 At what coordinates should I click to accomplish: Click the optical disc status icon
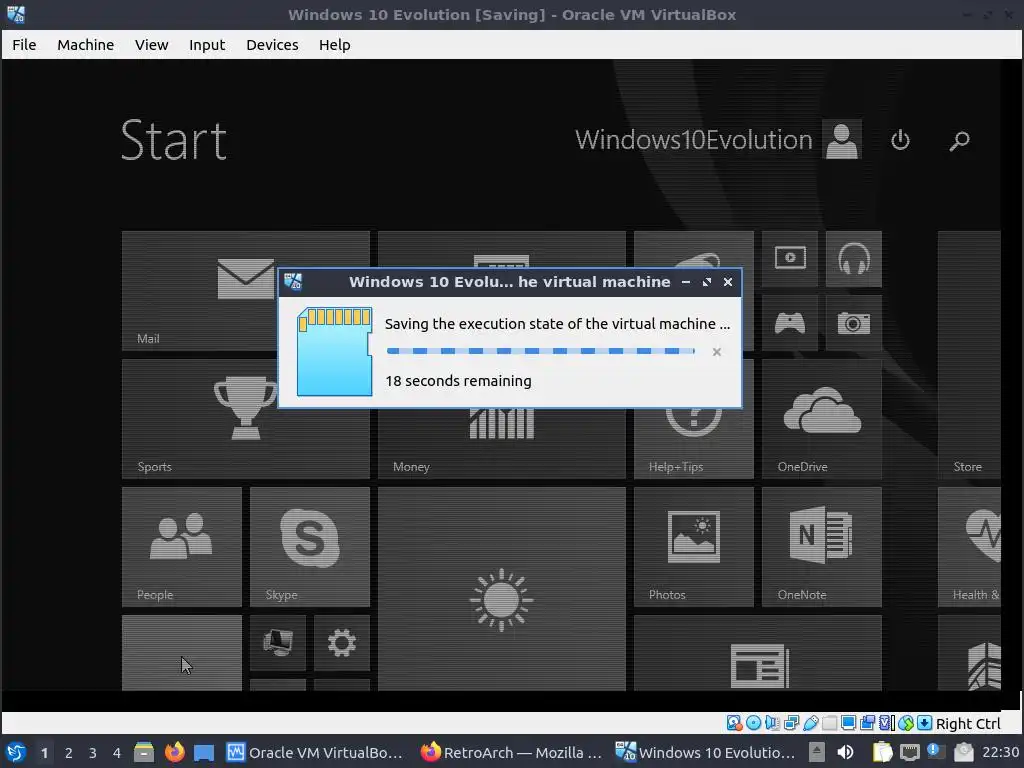pyautogui.click(x=753, y=723)
